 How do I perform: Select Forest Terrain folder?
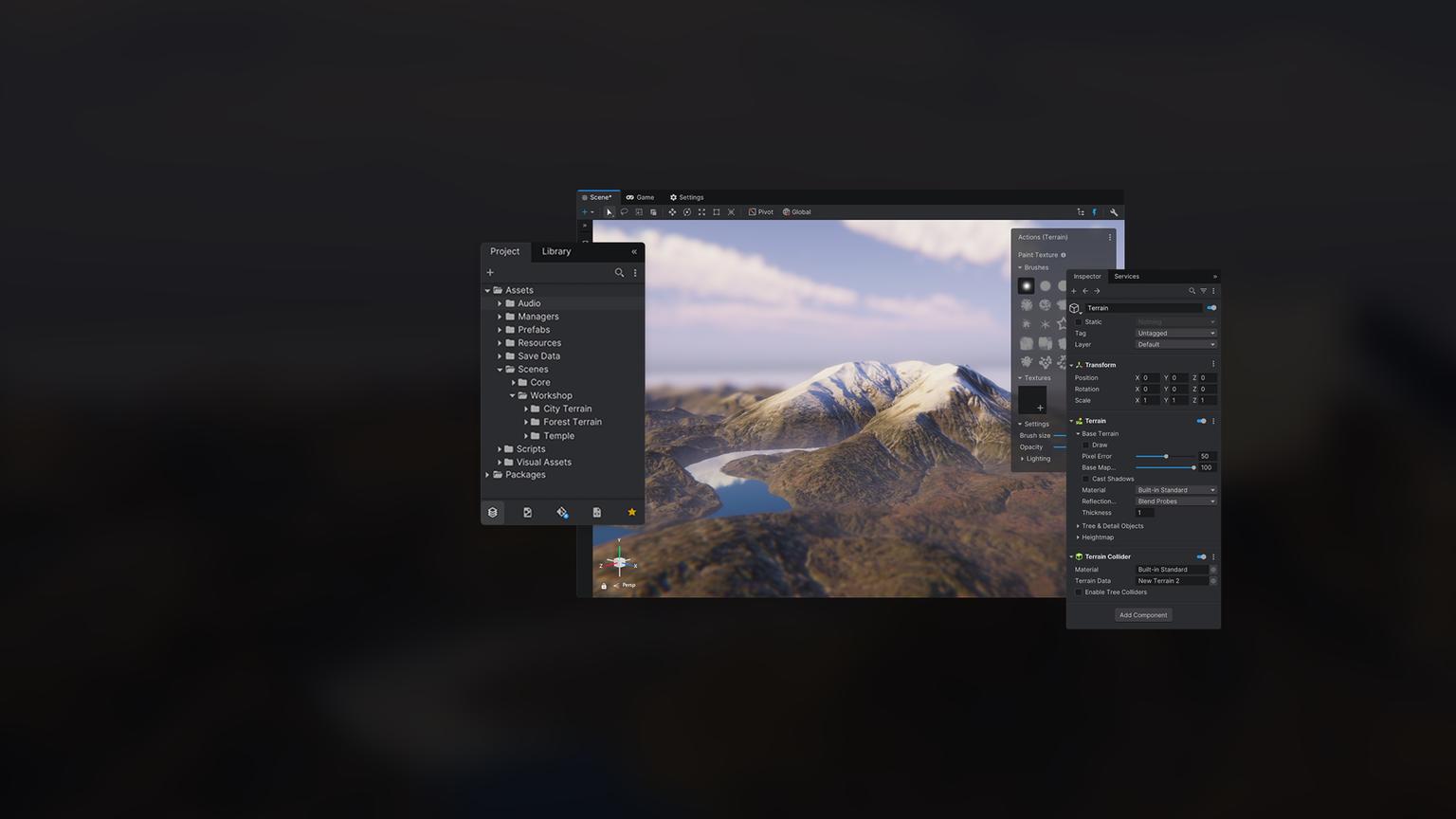573,423
